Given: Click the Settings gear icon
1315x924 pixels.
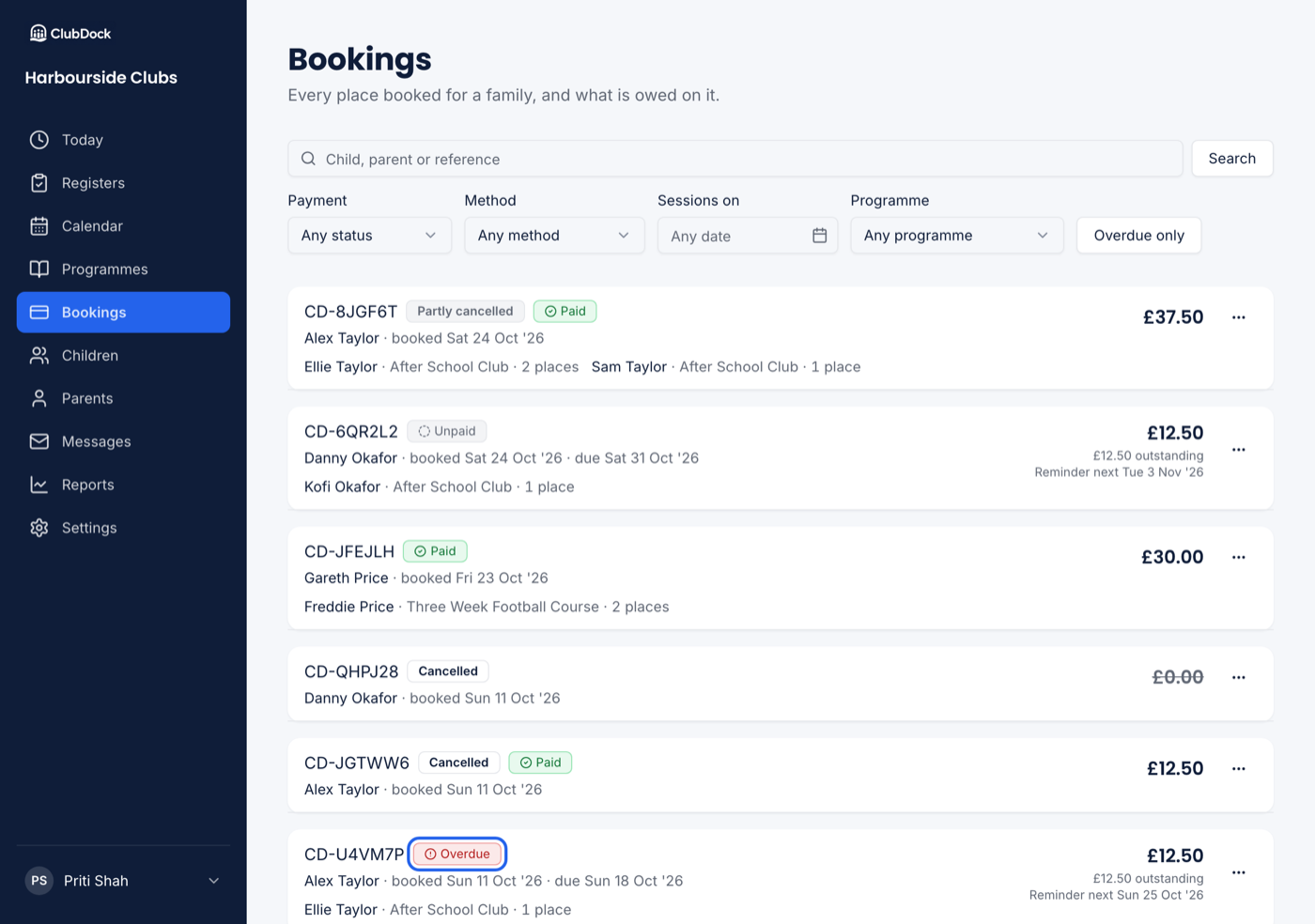Looking at the screenshot, I should [39, 529].
